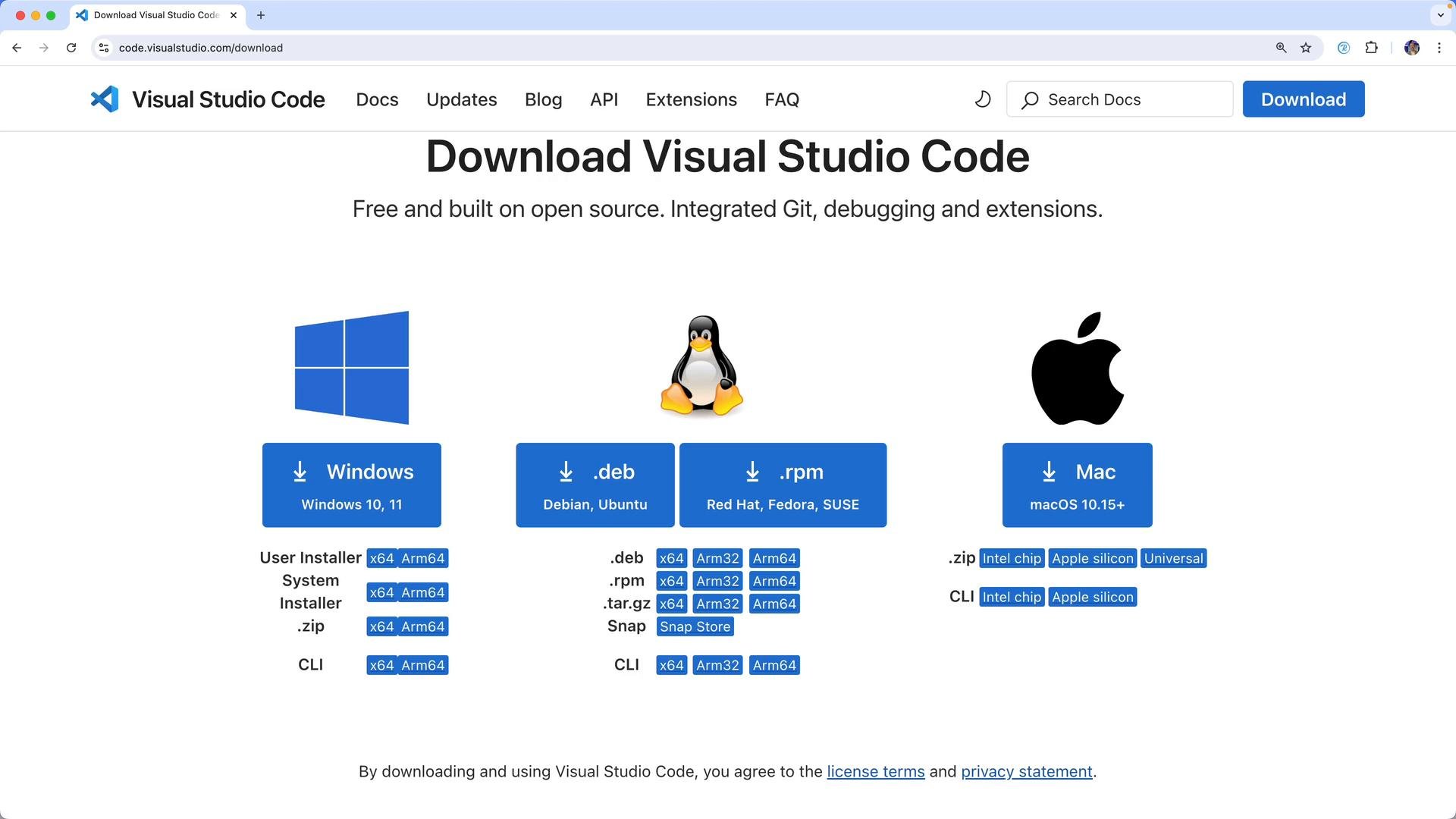Viewport: 1456px width, 819px height.
Task: Select Linux .deb x64 link
Action: click(672, 558)
